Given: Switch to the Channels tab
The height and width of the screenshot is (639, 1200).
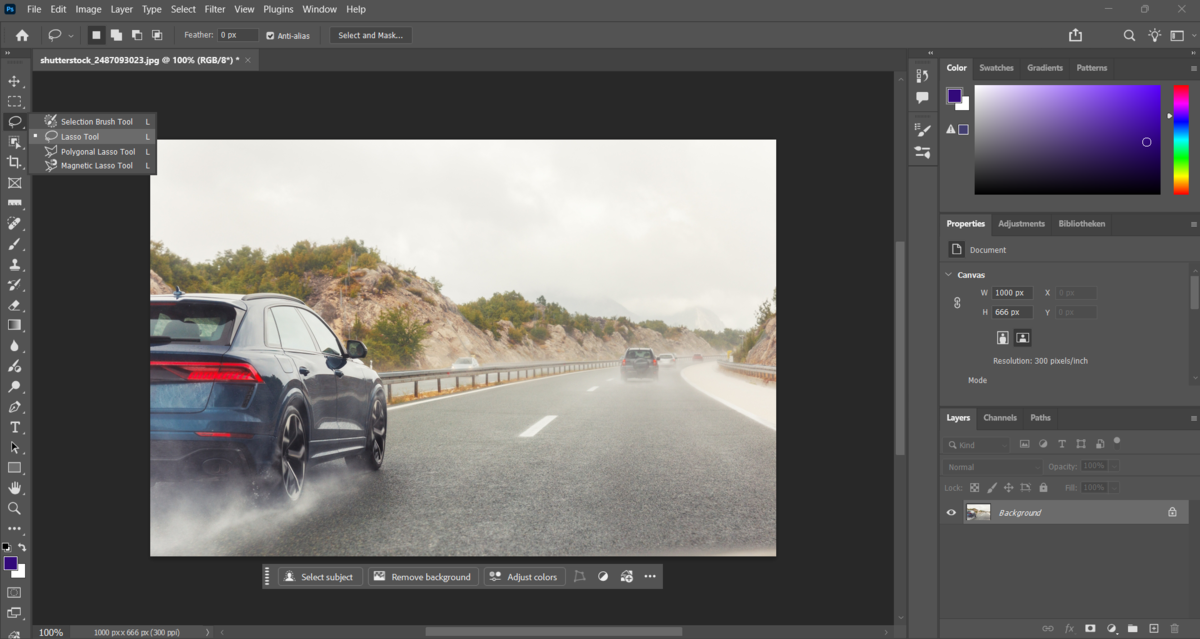Looking at the screenshot, I should click(x=1000, y=418).
